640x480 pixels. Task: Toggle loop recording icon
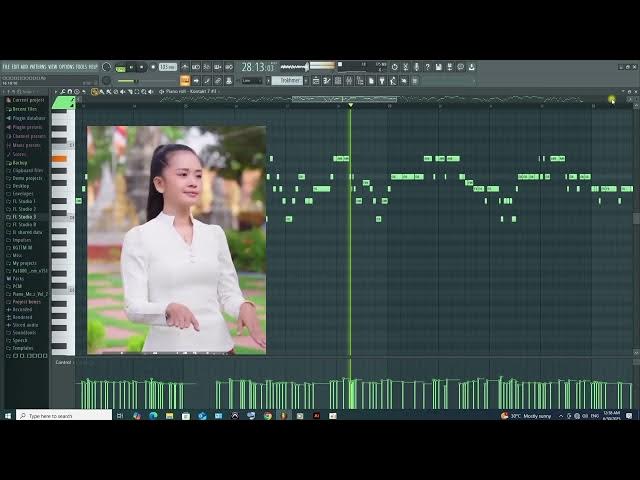tap(229, 67)
